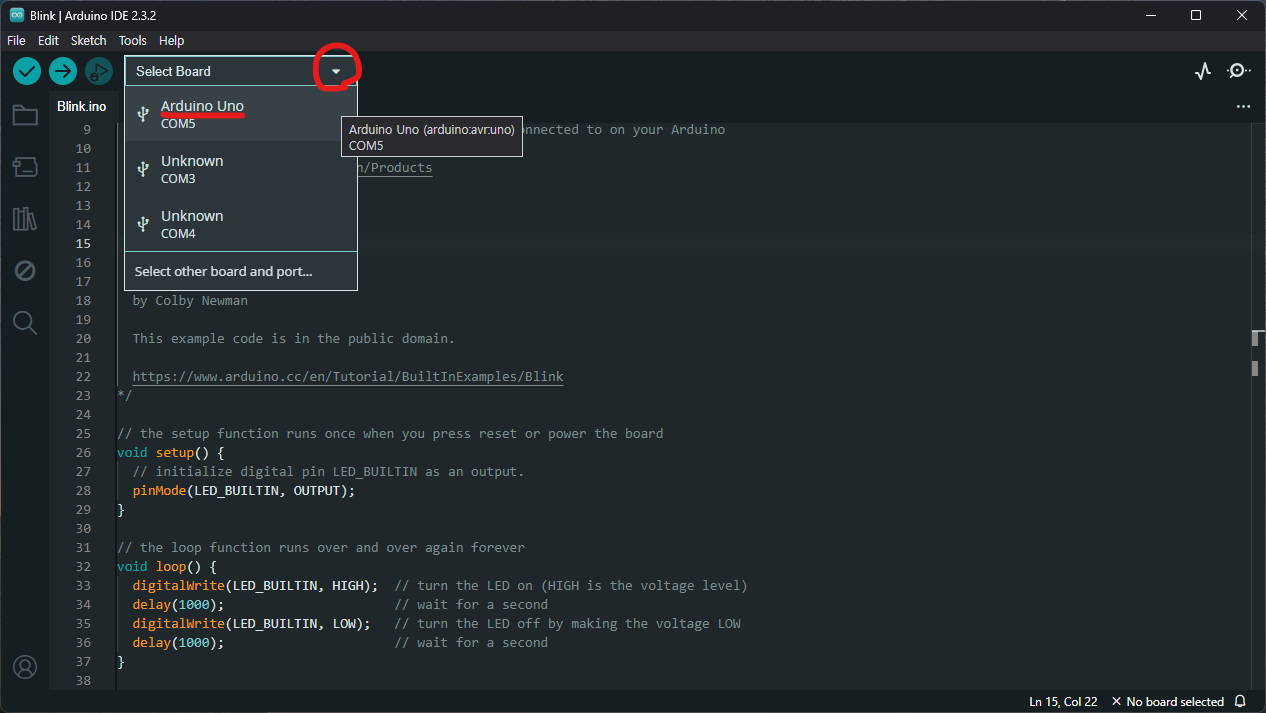Open the editor tab three-dots menu
1266x713 pixels.
[1243, 106]
